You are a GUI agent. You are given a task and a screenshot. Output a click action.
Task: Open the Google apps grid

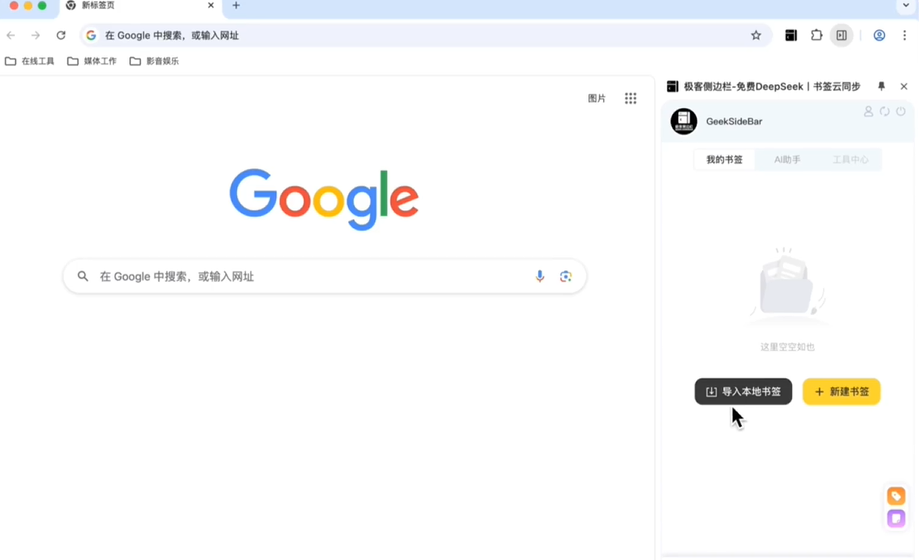pyautogui.click(x=631, y=99)
